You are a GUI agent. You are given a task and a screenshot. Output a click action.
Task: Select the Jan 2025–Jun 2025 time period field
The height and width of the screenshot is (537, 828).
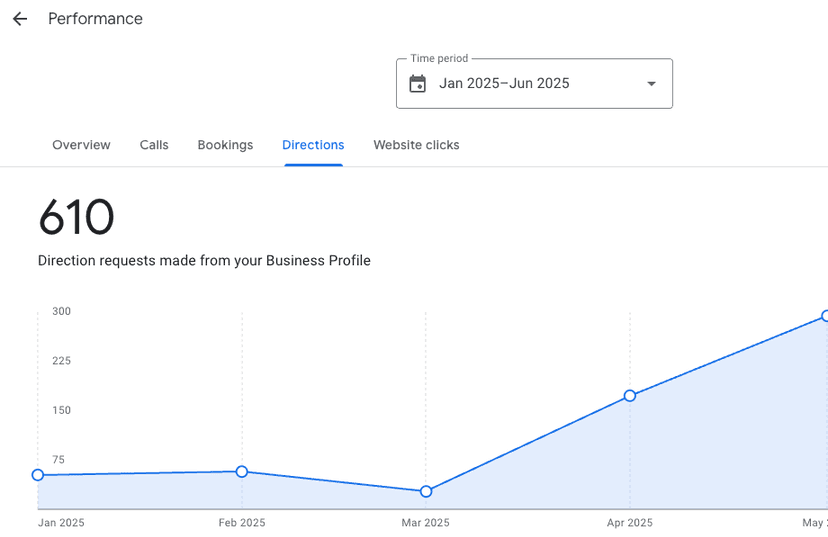tap(534, 83)
